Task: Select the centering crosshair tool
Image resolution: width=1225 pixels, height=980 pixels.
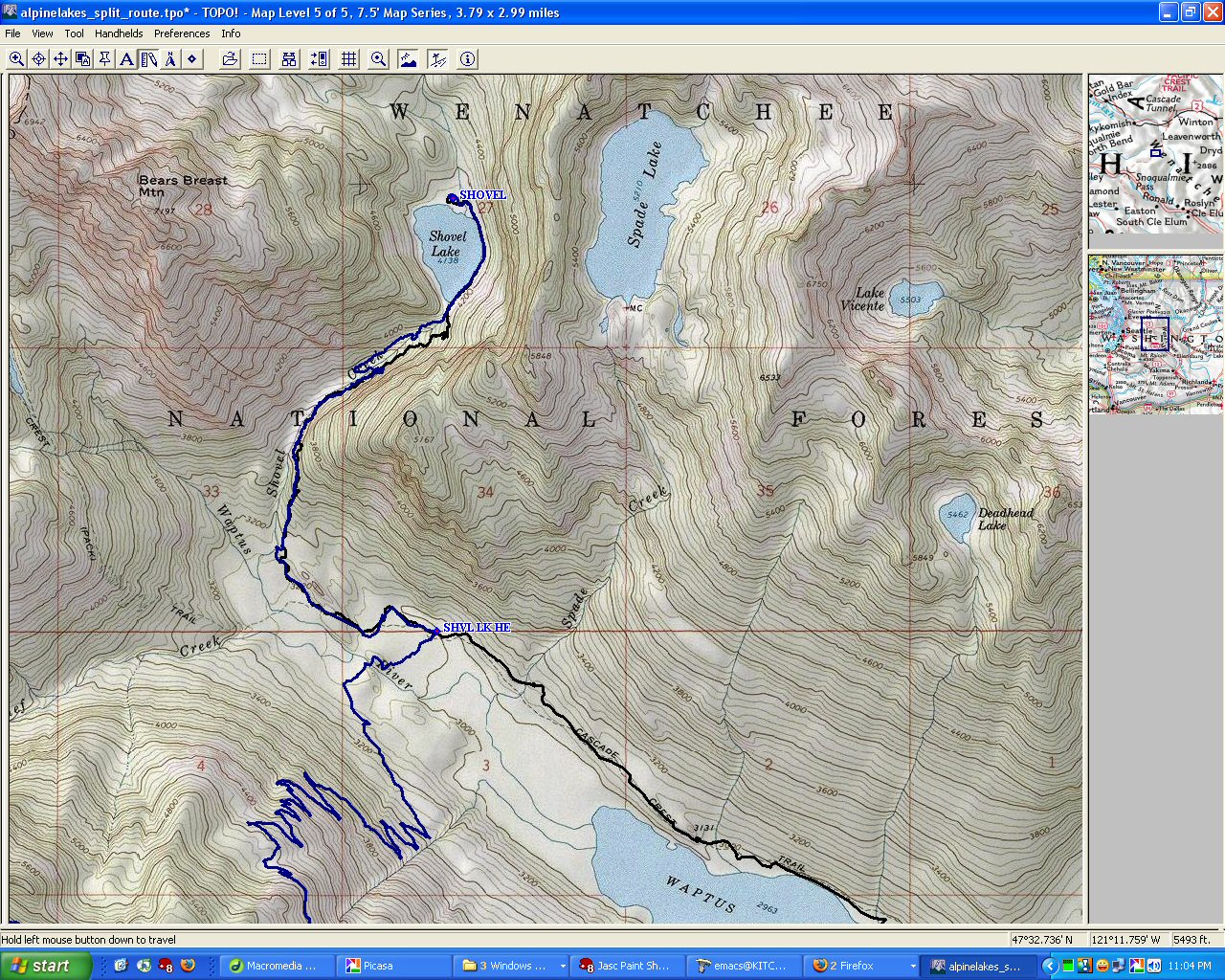Action: click(x=39, y=59)
